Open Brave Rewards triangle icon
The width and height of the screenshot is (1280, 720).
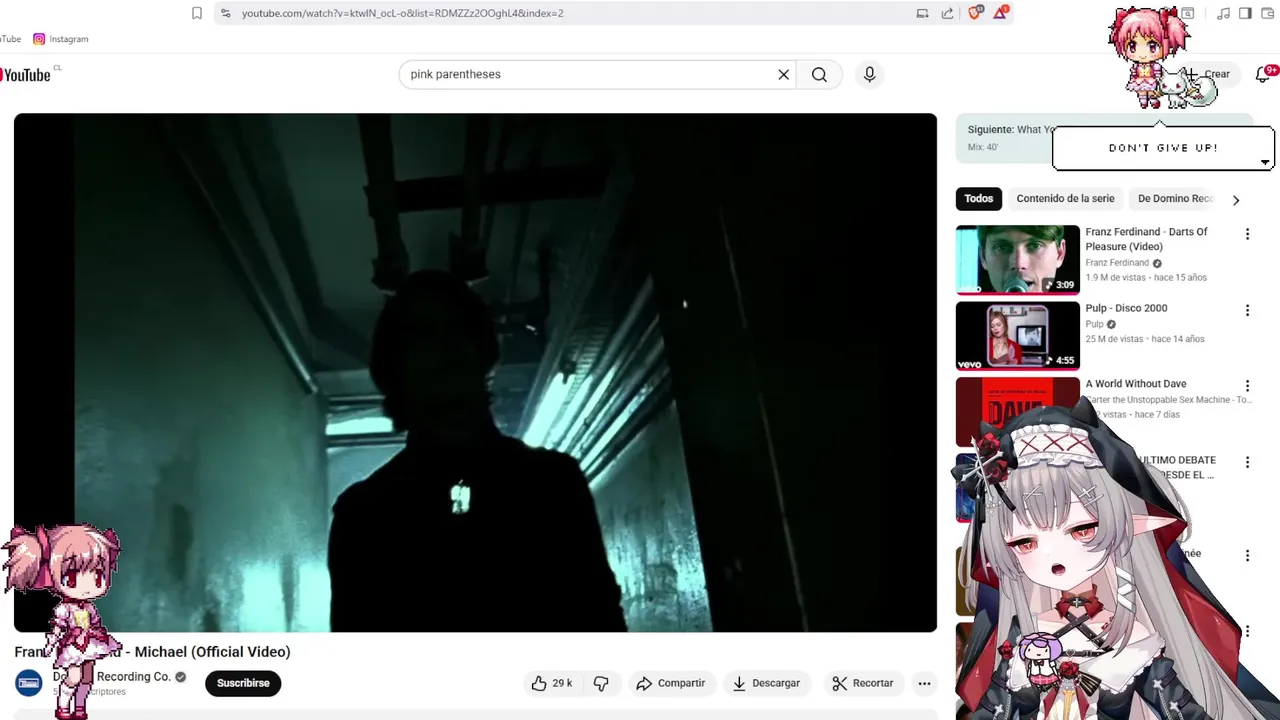coord(1000,13)
